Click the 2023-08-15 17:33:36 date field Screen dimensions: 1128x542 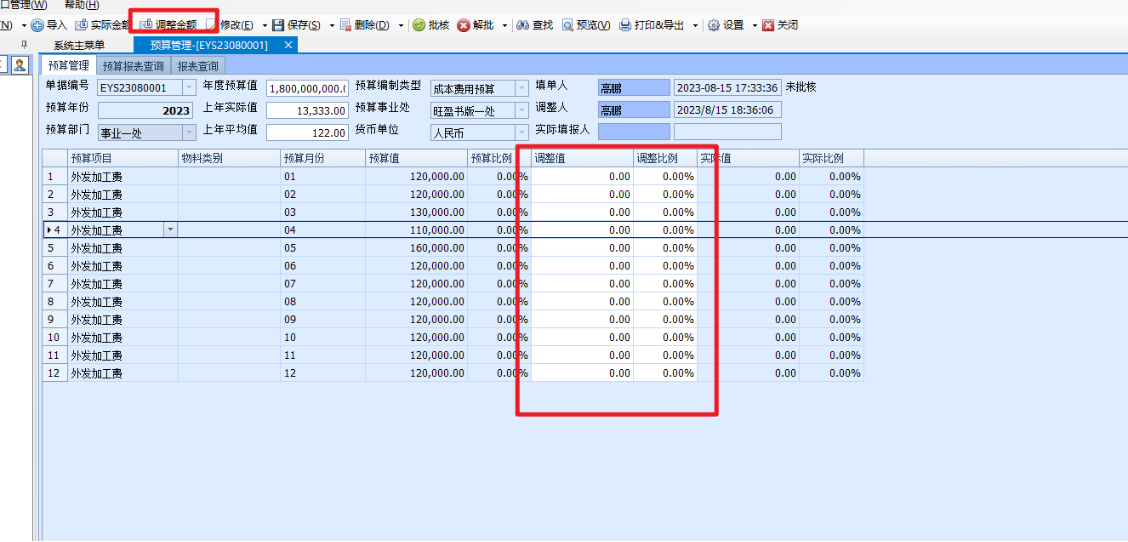[727, 89]
